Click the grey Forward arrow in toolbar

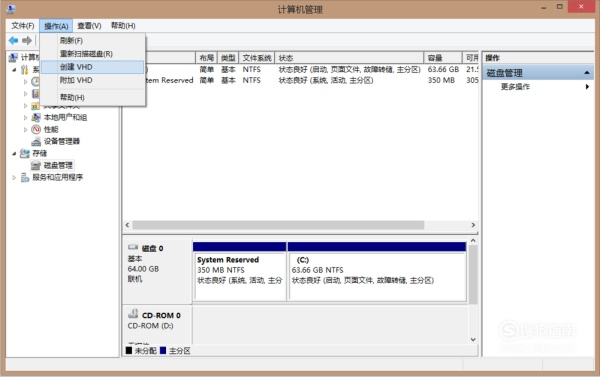pyautogui.click(x=27, y=40)
